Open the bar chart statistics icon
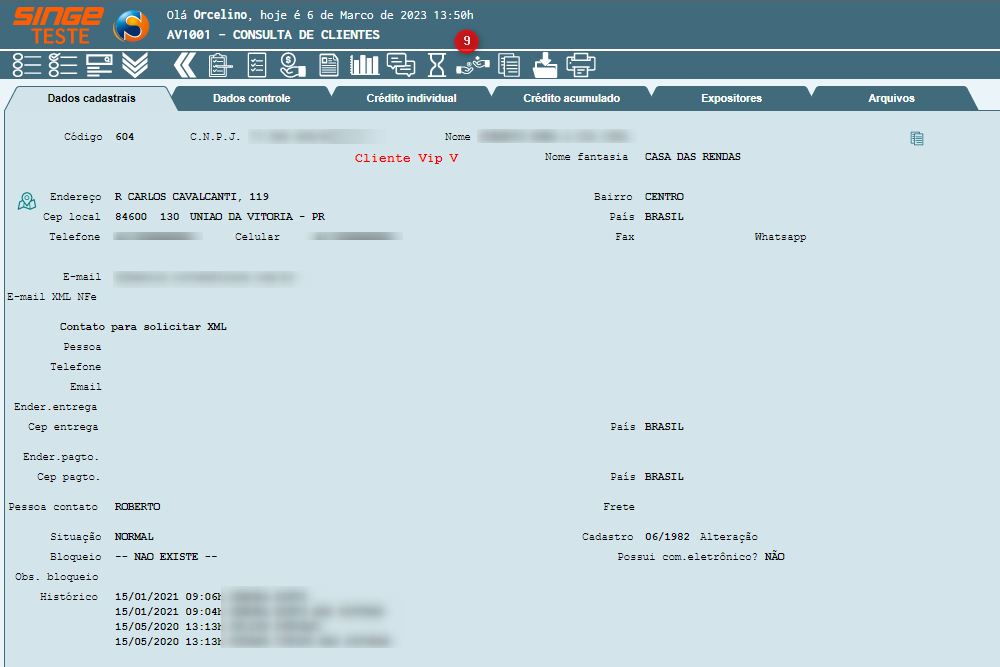This screenshot has height=667, width=1000. [x=364, y=66]
